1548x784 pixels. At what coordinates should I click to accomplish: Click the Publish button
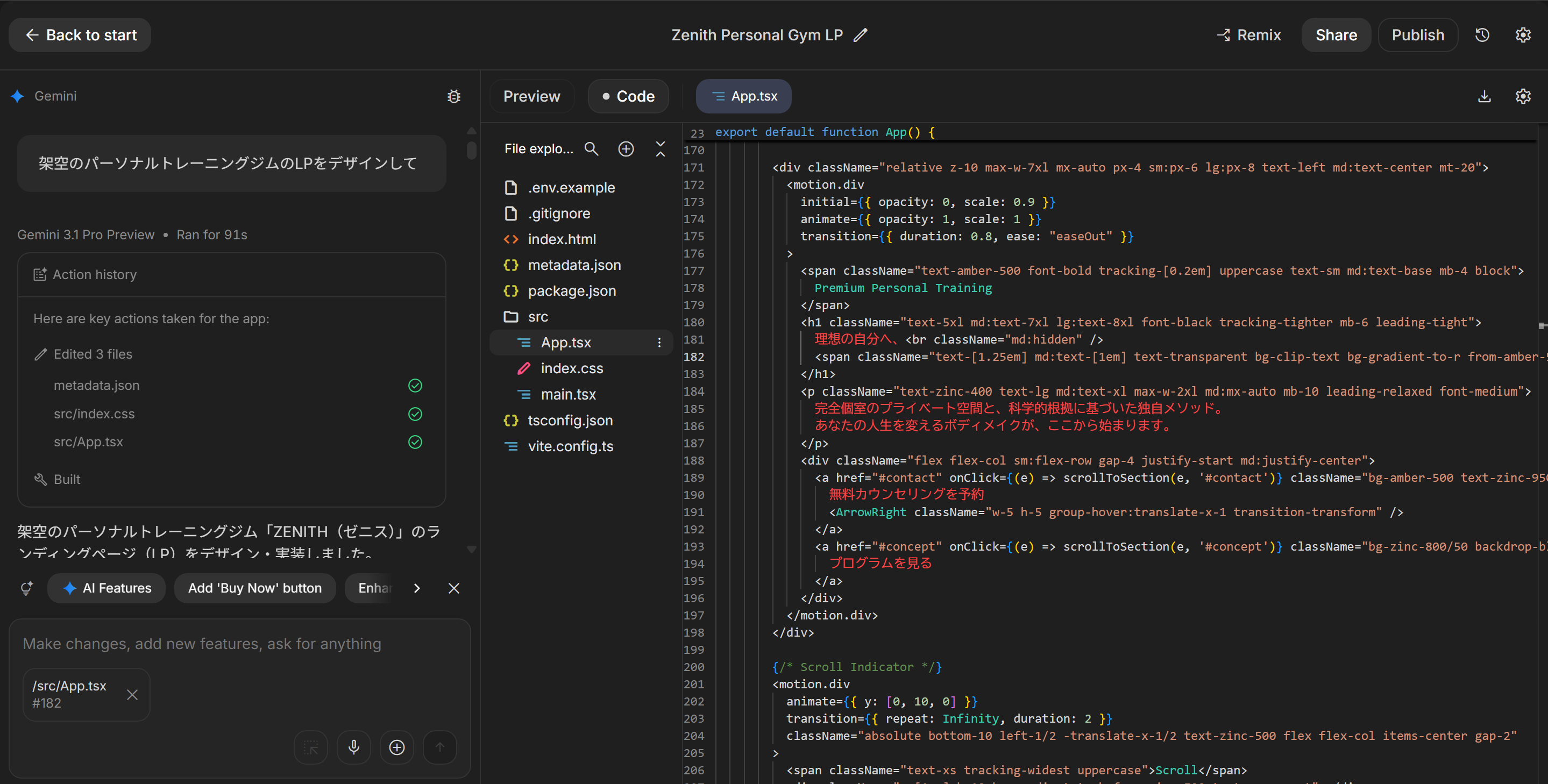[1418, 34]
